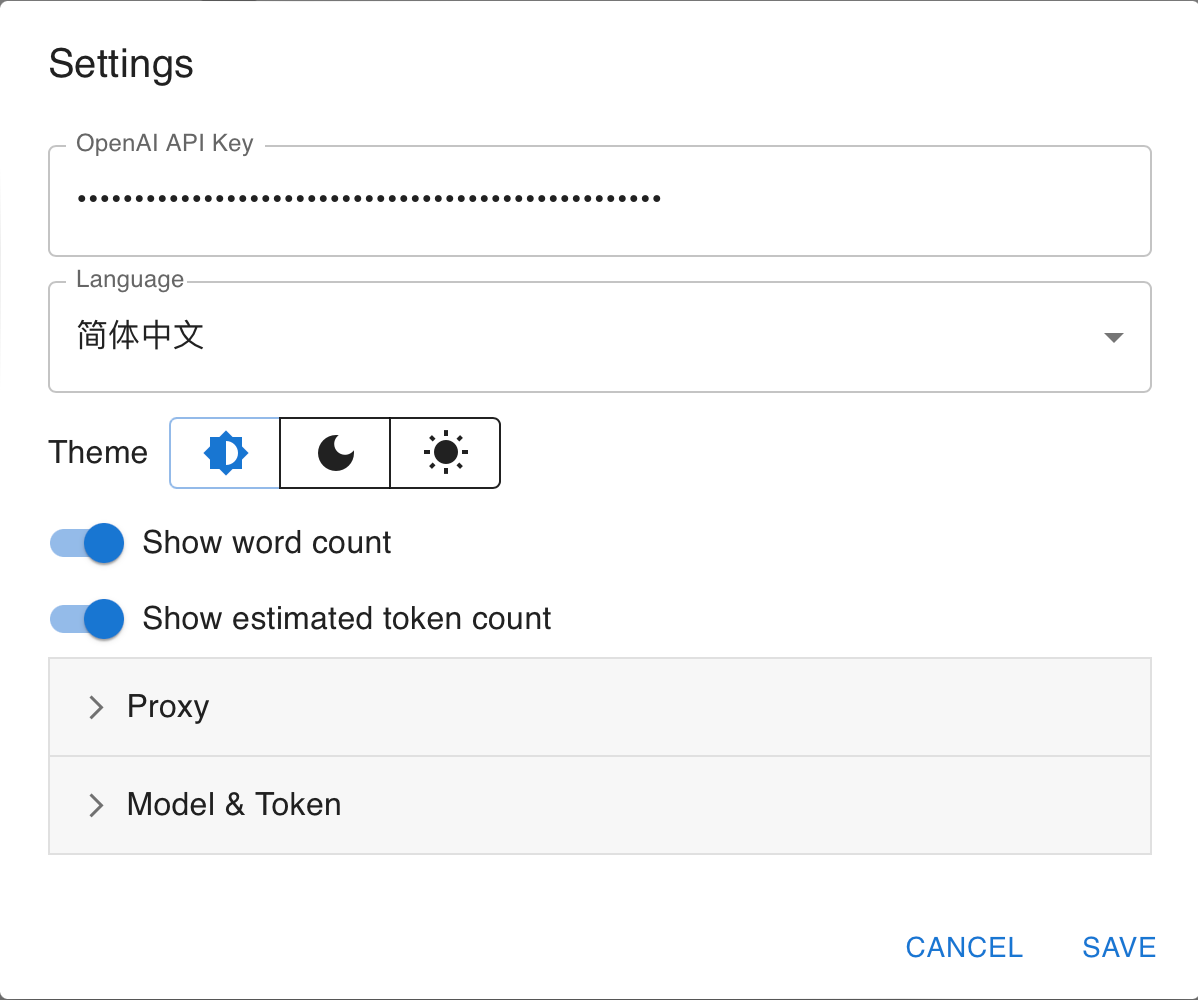Disable the Show estimated token count switch

tap(87, 619)
